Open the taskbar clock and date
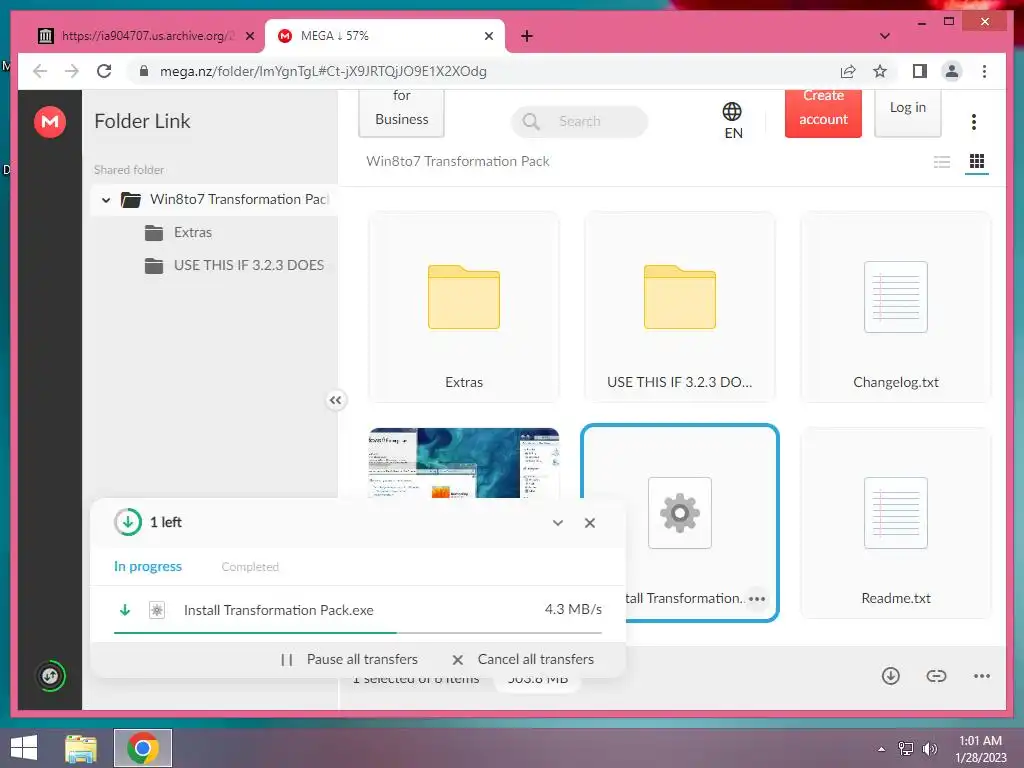This screenshot has width=1024, height=768. (981, 749)
